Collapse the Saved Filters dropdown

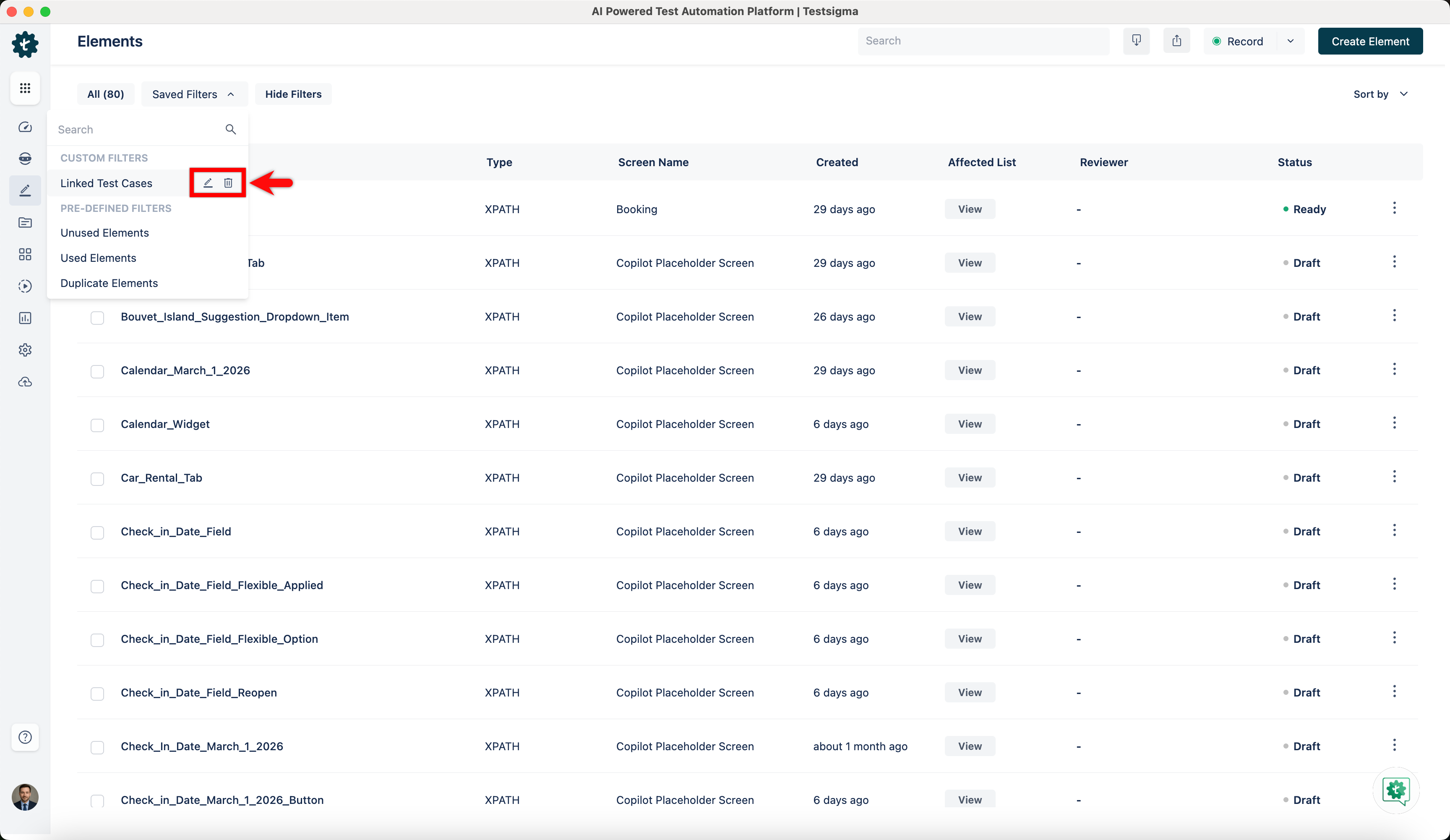194,94
